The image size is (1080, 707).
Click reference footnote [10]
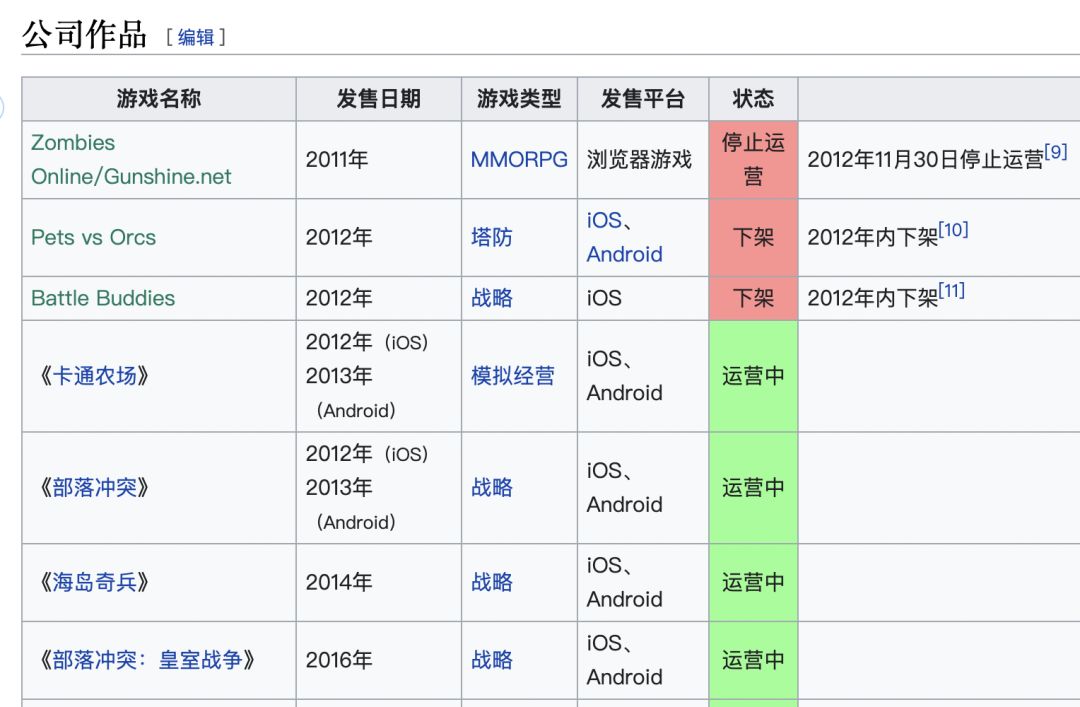coord(953,230)
